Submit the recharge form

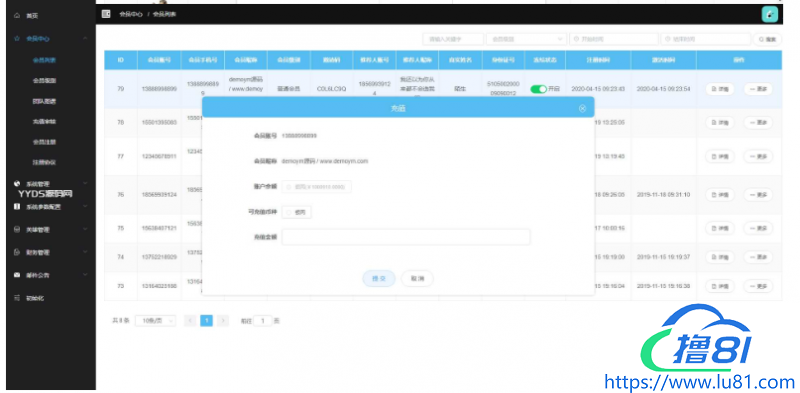click(x=379, y=279)
